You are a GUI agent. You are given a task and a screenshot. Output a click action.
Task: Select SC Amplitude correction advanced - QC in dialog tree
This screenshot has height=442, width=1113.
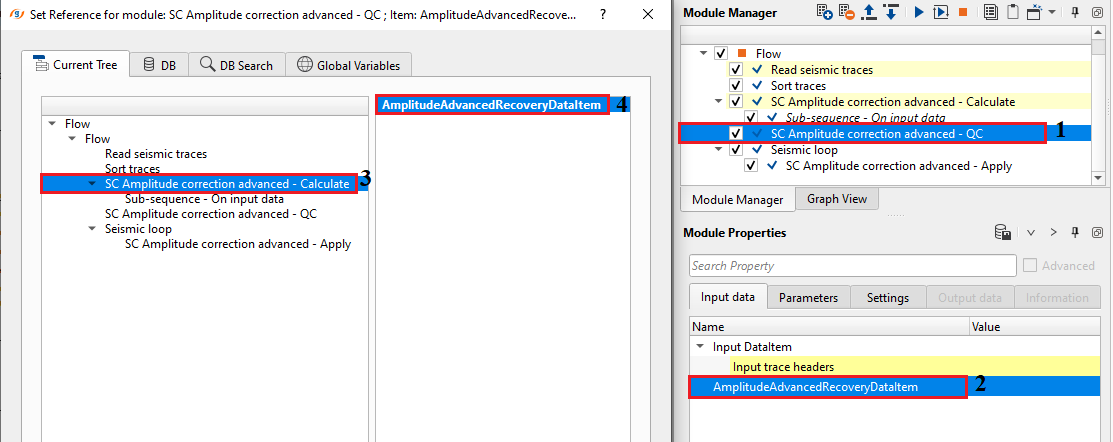coord(211,214)
